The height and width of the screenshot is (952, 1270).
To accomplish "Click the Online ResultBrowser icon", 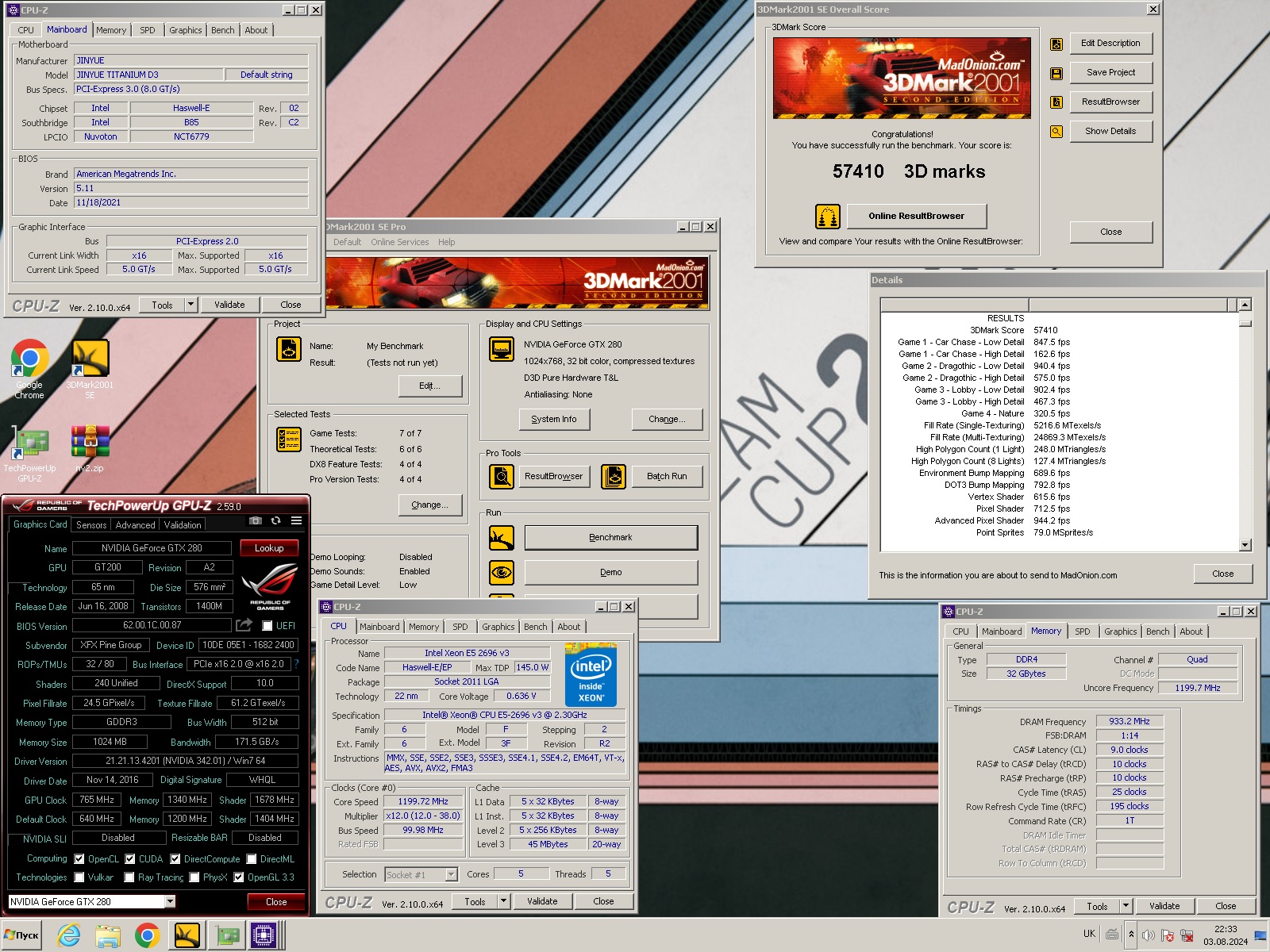I will pos(828,216).
